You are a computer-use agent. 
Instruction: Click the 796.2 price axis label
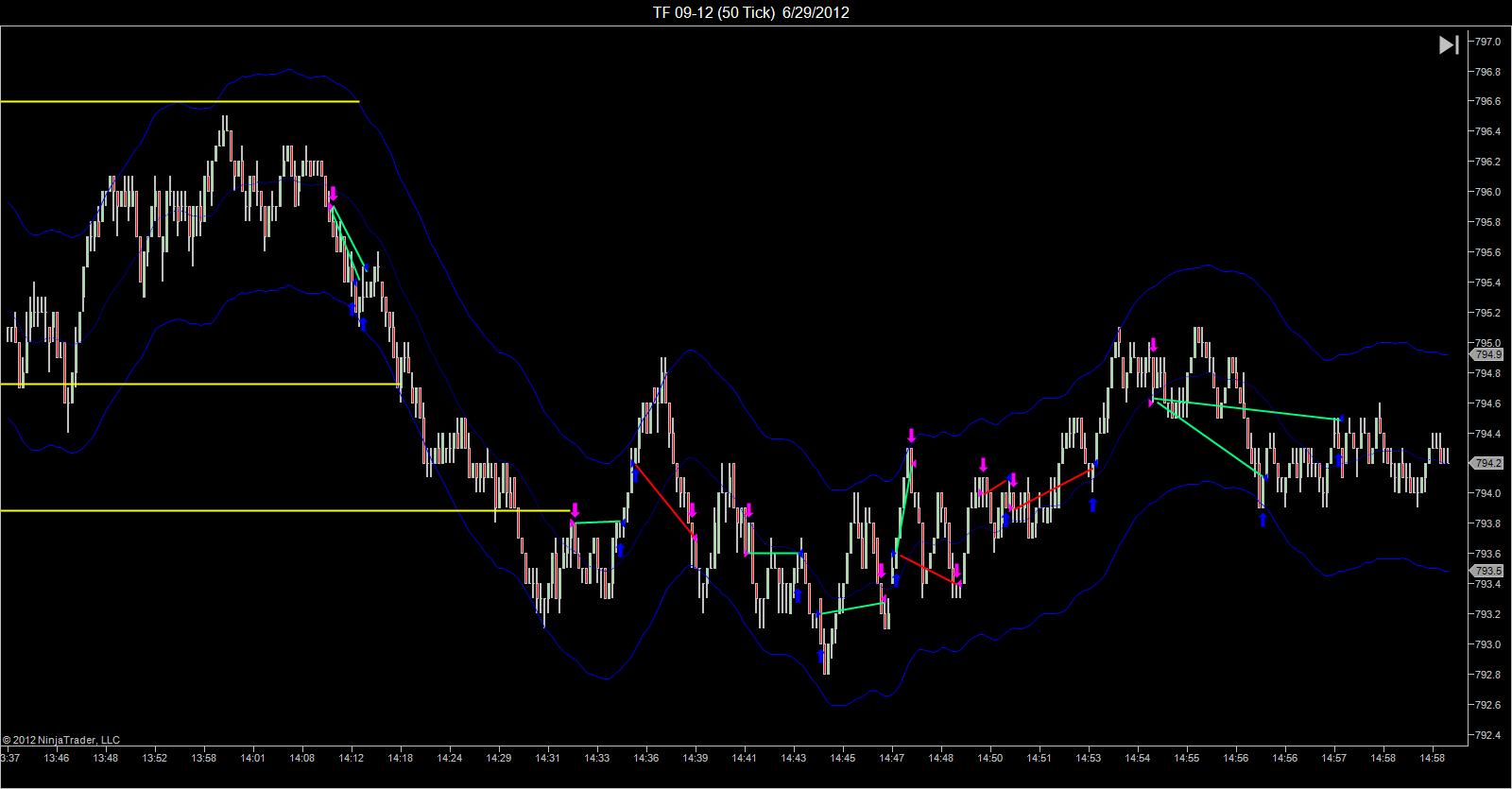click(1488, 163)
